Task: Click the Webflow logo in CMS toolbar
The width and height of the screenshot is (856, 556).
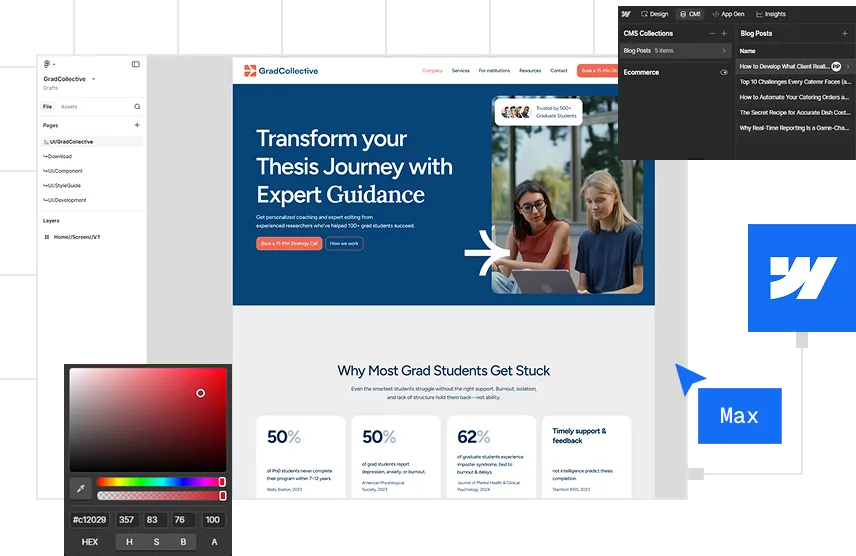Action: click(626, 14)
